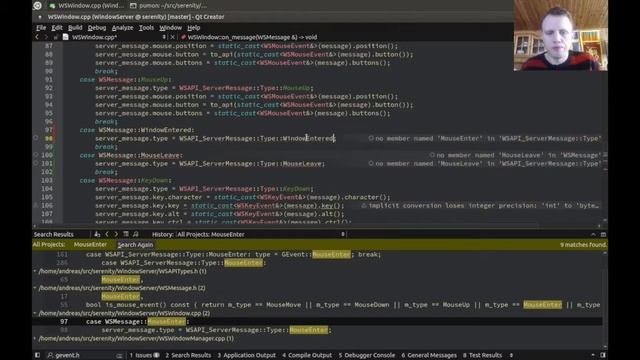The width and height of the screenshot is (640, 360).
Task: Open the Help menu
Action: coord(193,28)
